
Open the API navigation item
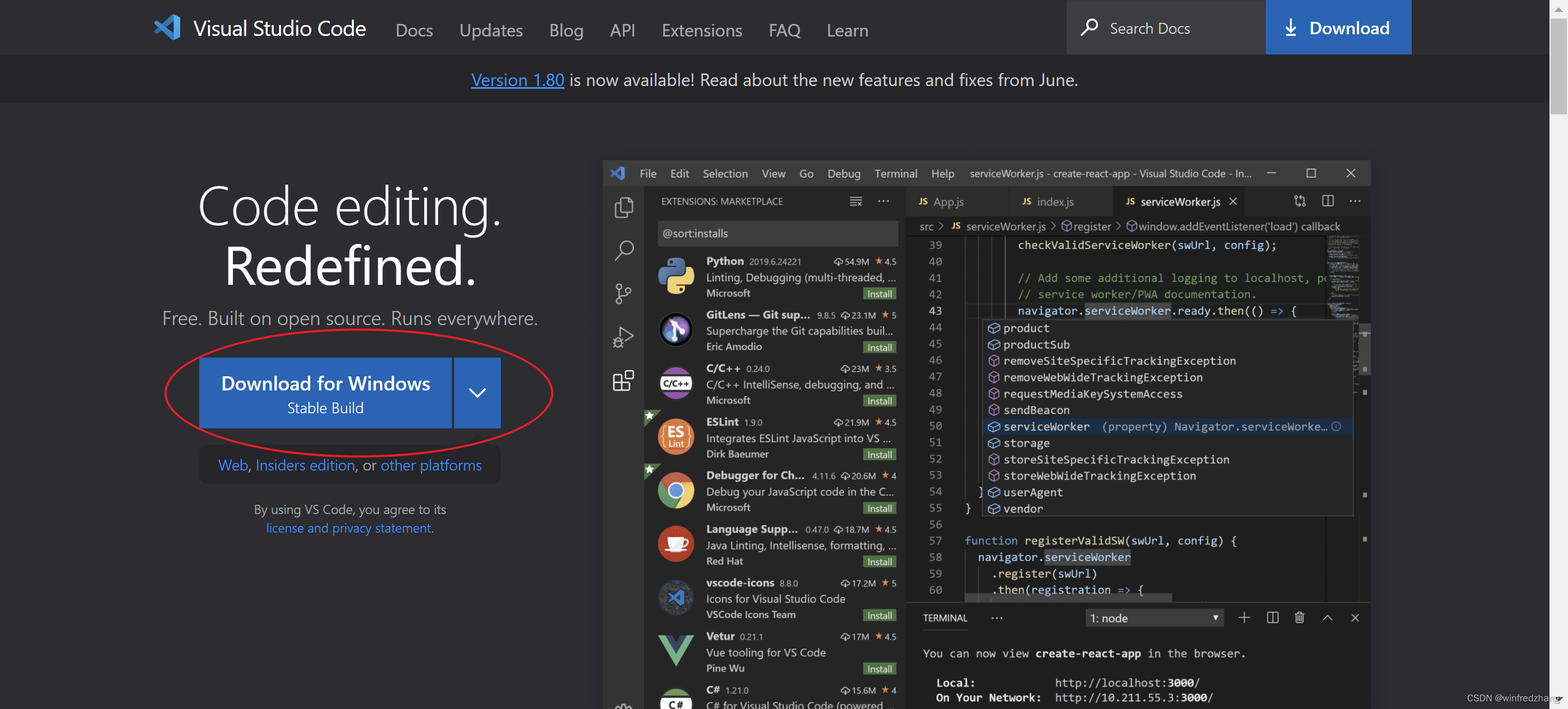click(622, 30)
